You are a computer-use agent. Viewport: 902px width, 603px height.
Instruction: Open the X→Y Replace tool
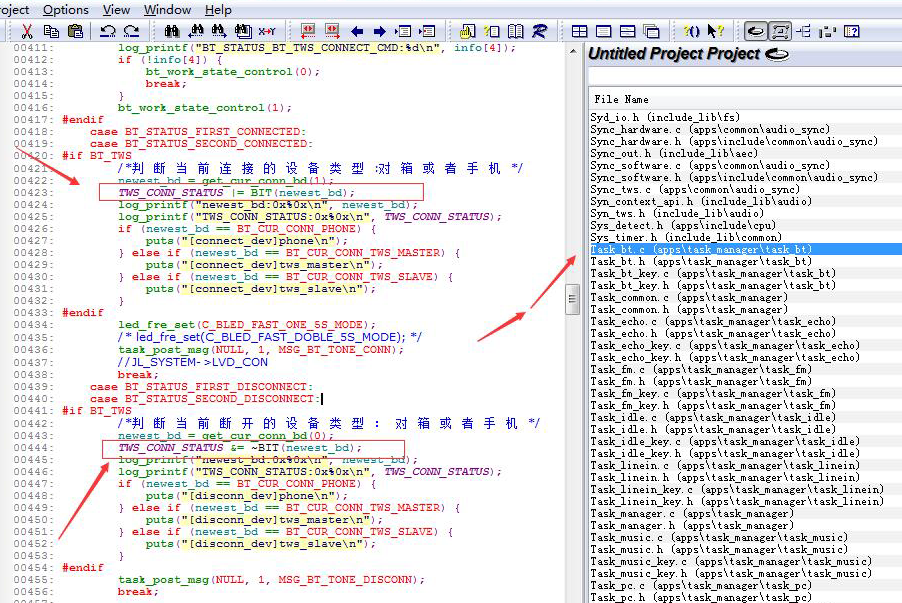click(x=267, y=31)
